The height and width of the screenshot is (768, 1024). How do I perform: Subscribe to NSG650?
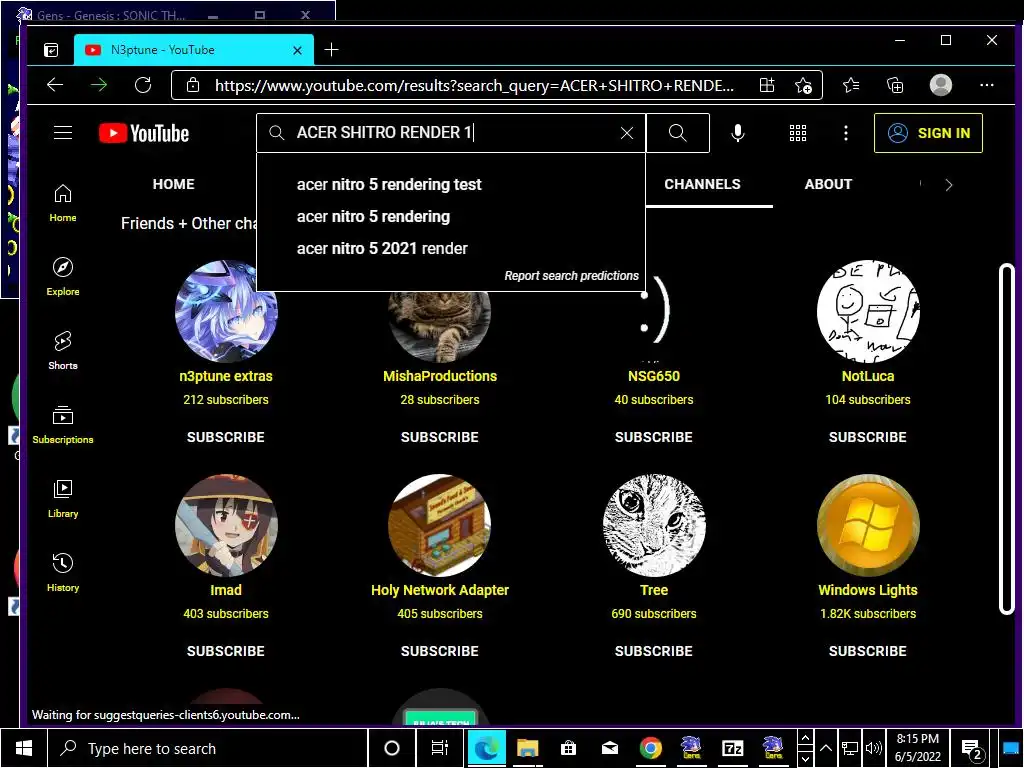pos(654,437)
